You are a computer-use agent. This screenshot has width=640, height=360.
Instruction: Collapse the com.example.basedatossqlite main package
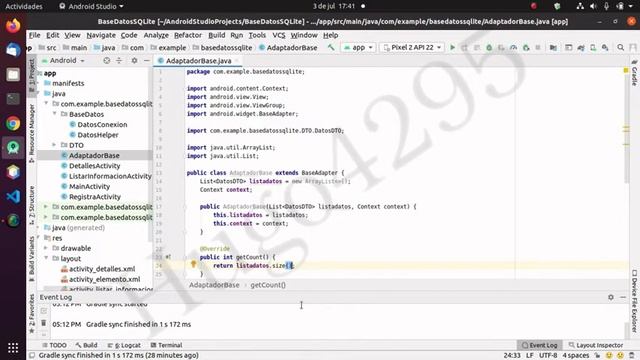coord(46,104)
